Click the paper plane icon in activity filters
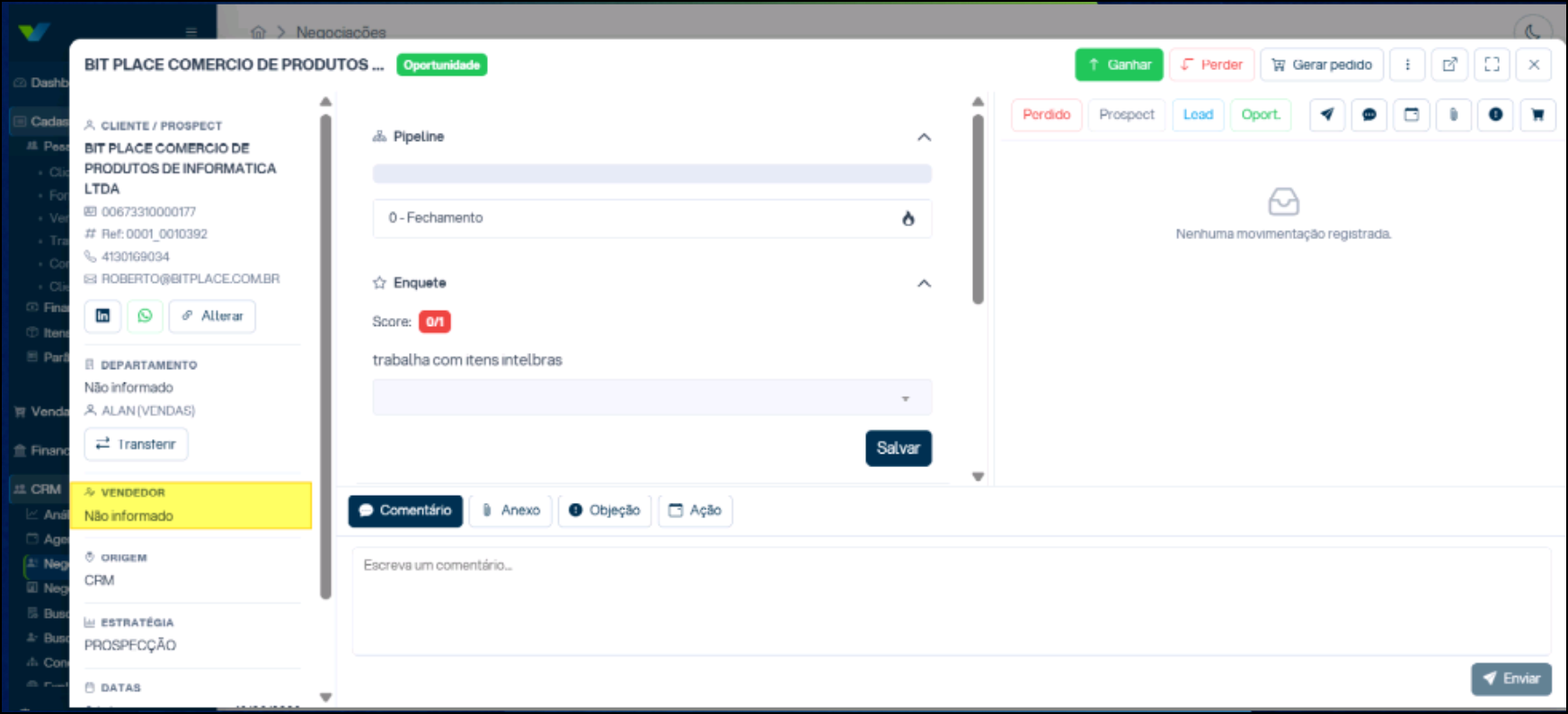The height and width of the screenshot is (714, 1568). tap(1327, 115)
